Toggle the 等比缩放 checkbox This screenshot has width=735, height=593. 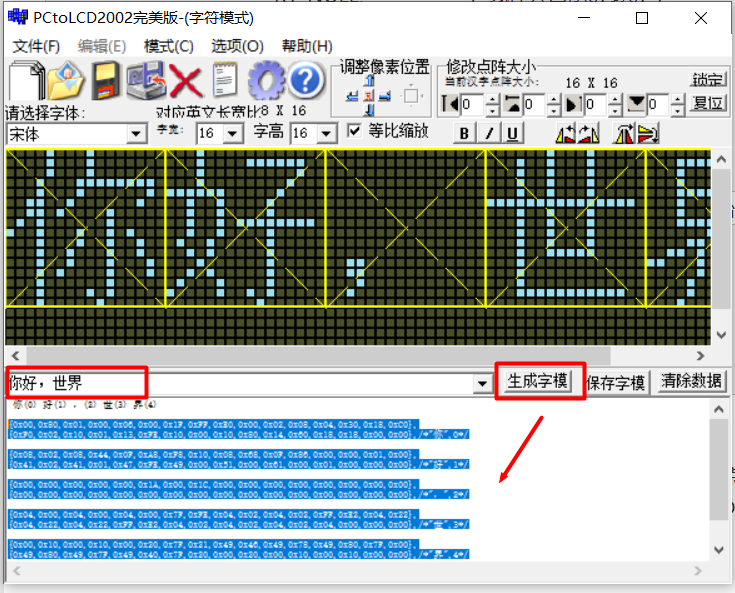tap(354, 131)
